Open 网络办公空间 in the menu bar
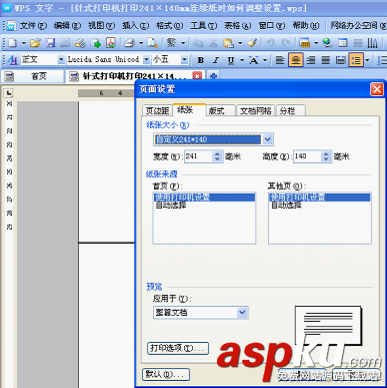The width and height of the screenshot is (387, 388). coord(358,26)
